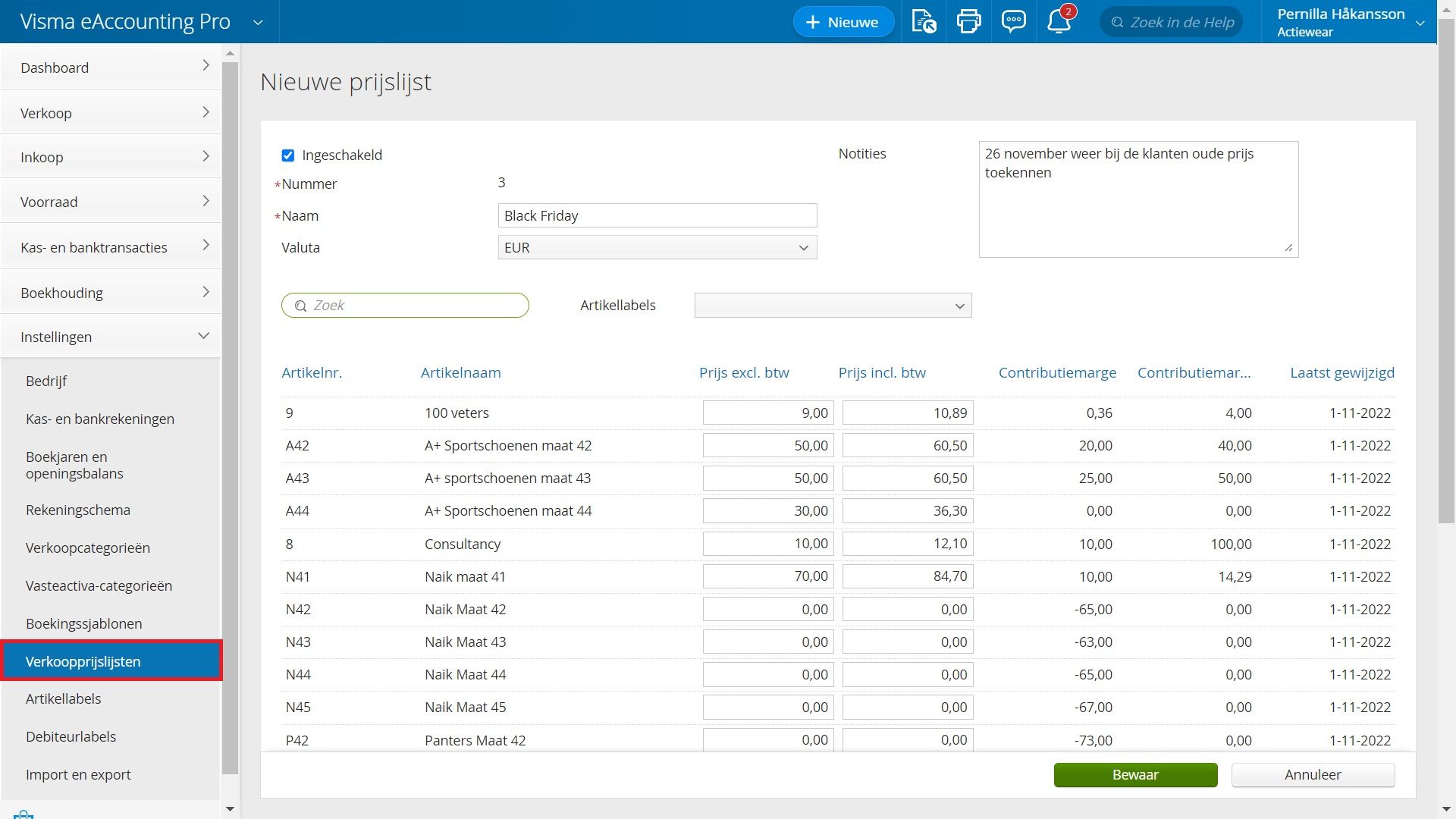Click magnifier in Zoek in de Help
1456x819 pixels.
click(1117, 23)
